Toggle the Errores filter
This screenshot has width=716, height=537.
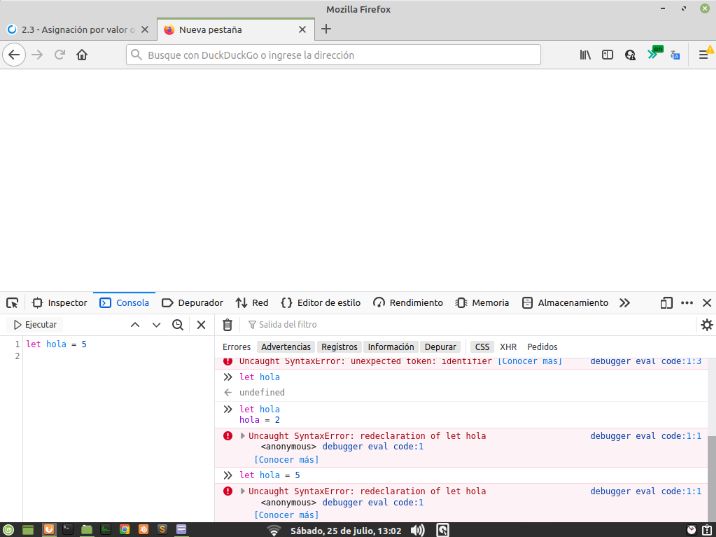[x=237, y=347]
